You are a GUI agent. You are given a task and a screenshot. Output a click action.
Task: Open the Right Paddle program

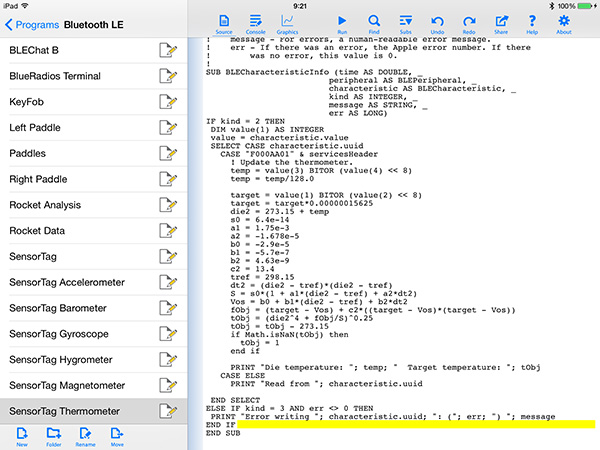coord(94,179)
